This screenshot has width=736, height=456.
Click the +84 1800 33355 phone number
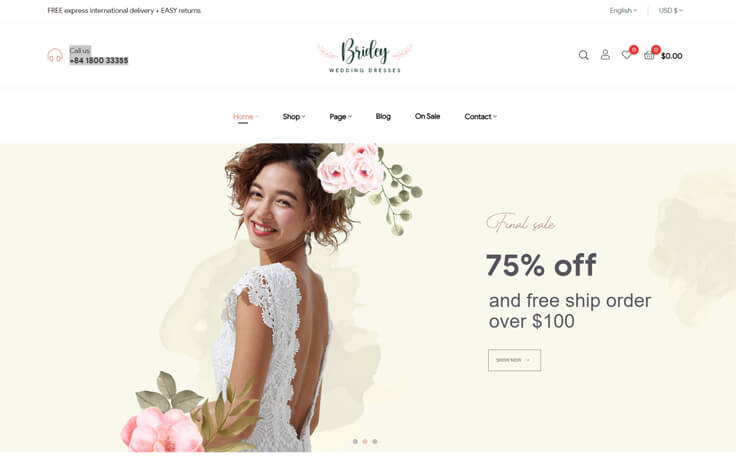(99, 61)
